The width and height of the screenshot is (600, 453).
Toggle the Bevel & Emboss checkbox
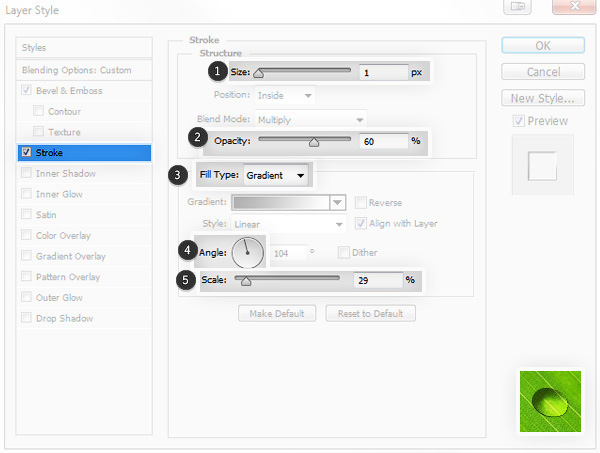(x=26, y=90)
